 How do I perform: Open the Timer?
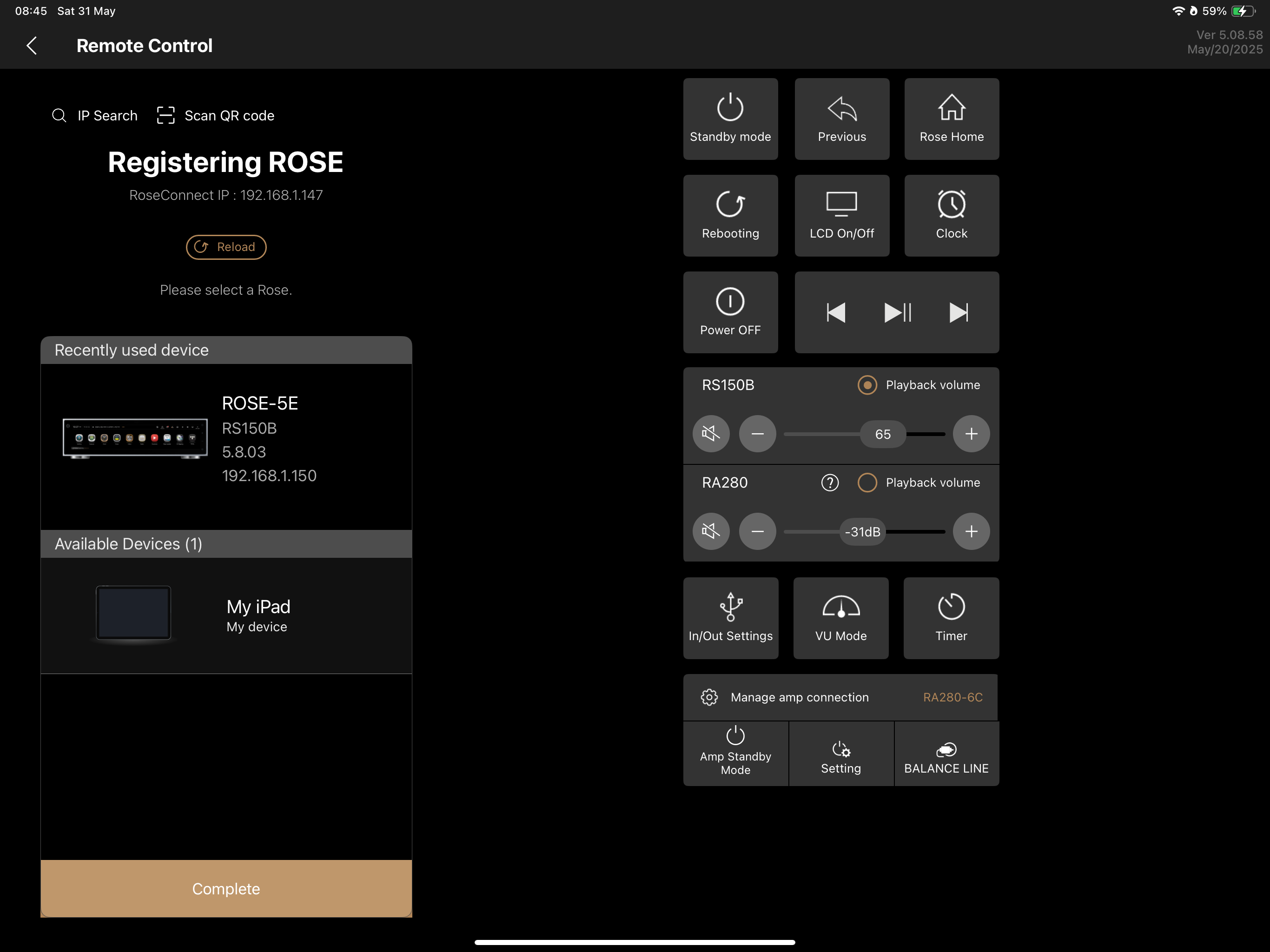tap(951, 618)
